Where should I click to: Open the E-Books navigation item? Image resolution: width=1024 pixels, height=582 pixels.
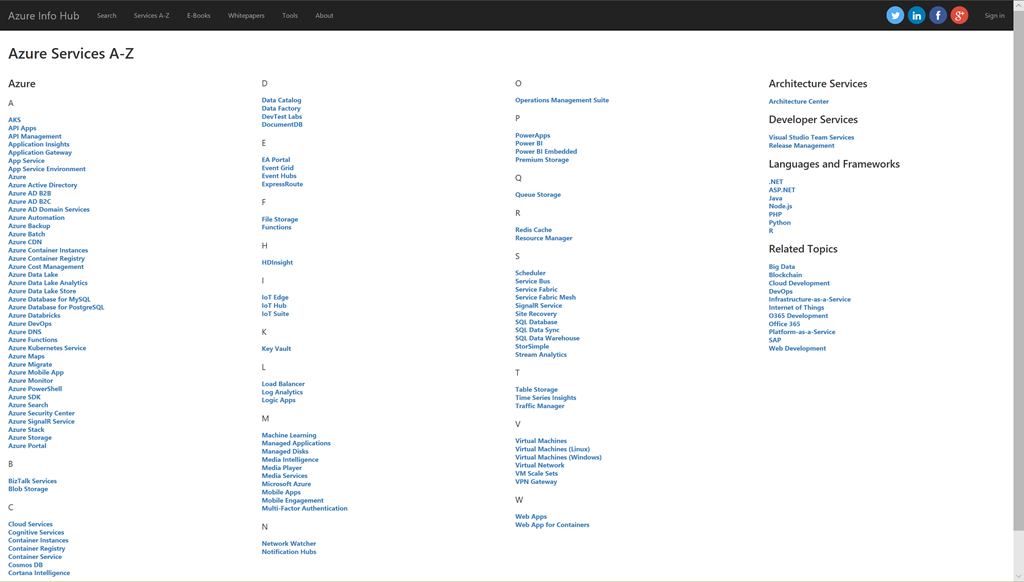click(198, 16)
